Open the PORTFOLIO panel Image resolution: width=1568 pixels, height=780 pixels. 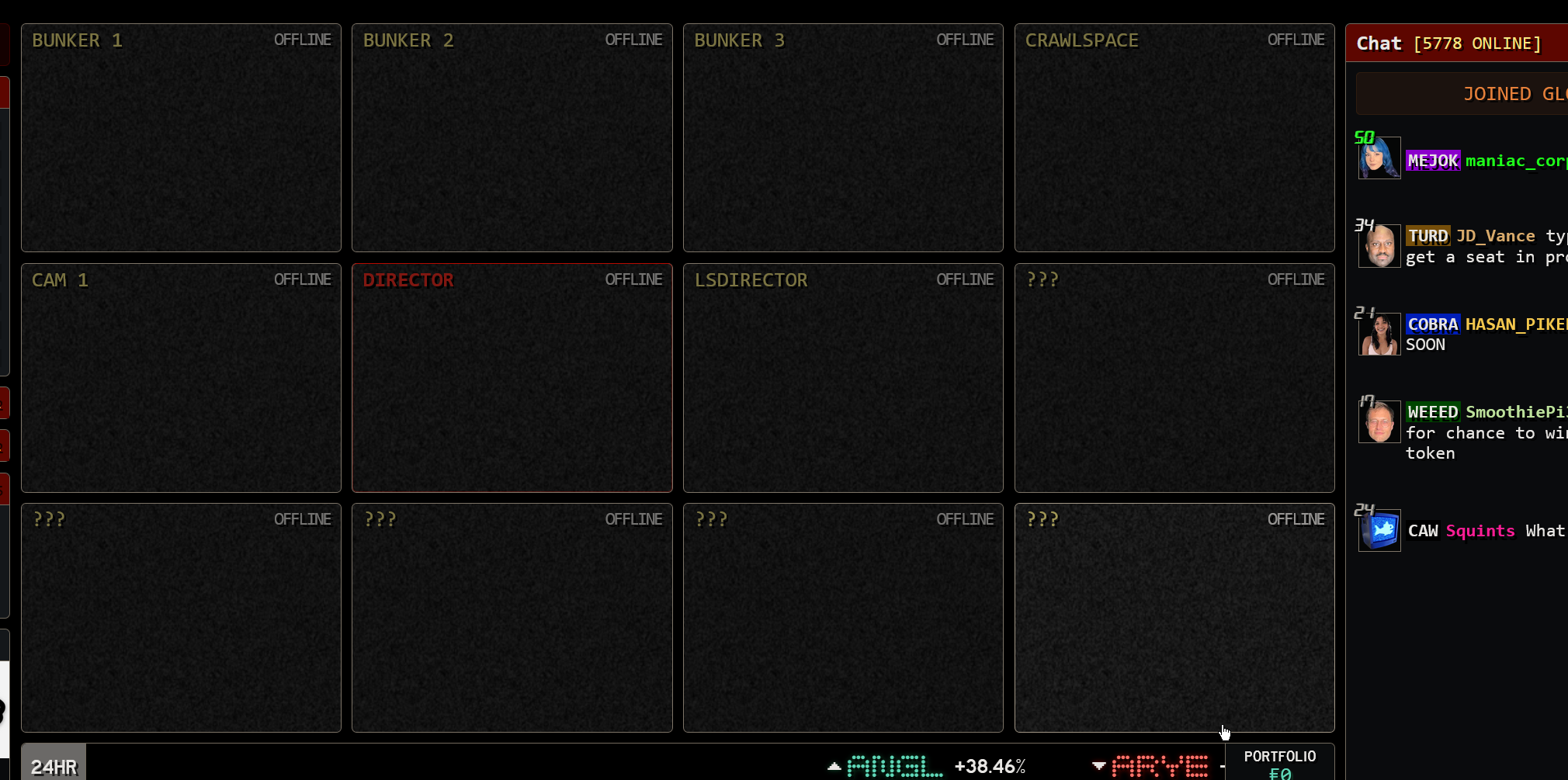click(x=1280, y=764)
